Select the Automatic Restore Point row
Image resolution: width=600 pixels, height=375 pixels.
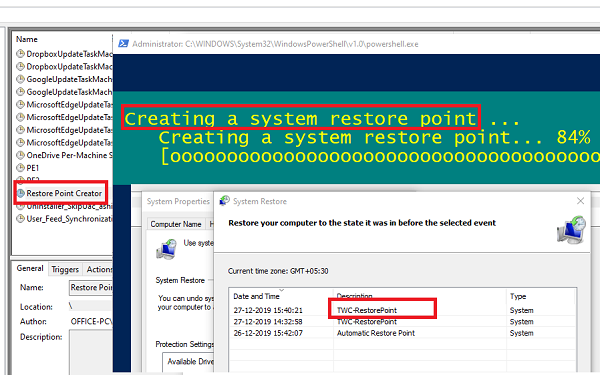(x=403, y=333)
